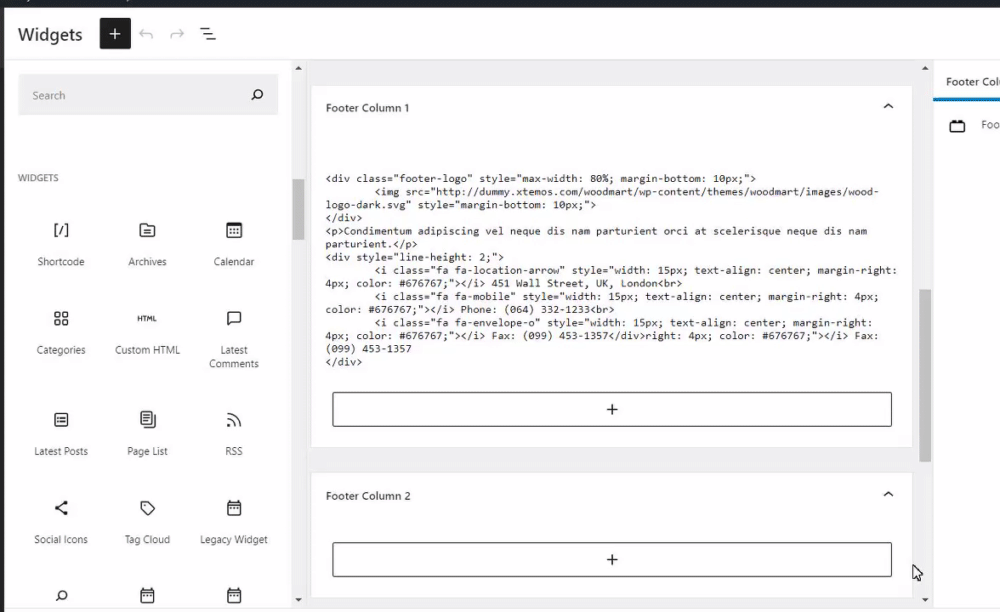Insert the RSS widget
The image size is (1000, 612).
click(x=234, y=434)
